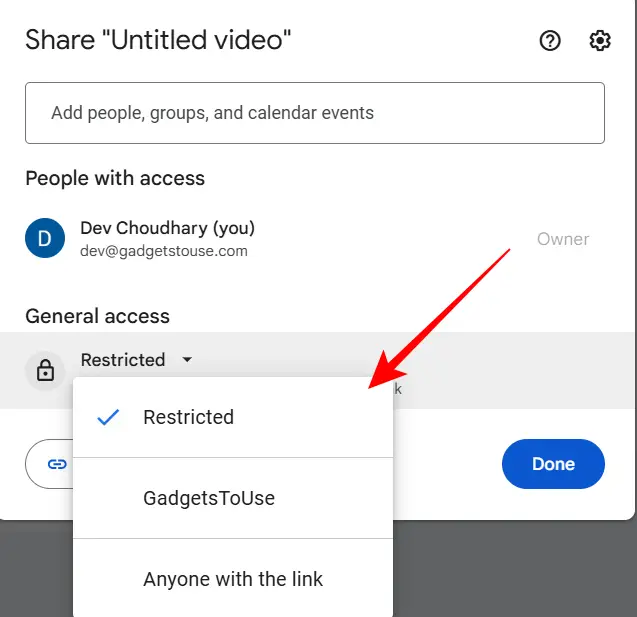Image resolution: width=637 pixels, height=617 pixels.
Task: Focus the Add people, groups input field
Action: click(315, 113)
